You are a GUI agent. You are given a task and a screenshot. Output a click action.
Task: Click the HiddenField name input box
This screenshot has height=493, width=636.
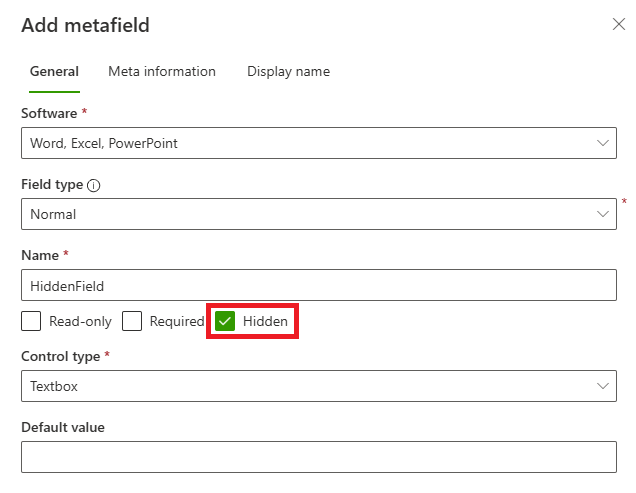tap(318, 286)
